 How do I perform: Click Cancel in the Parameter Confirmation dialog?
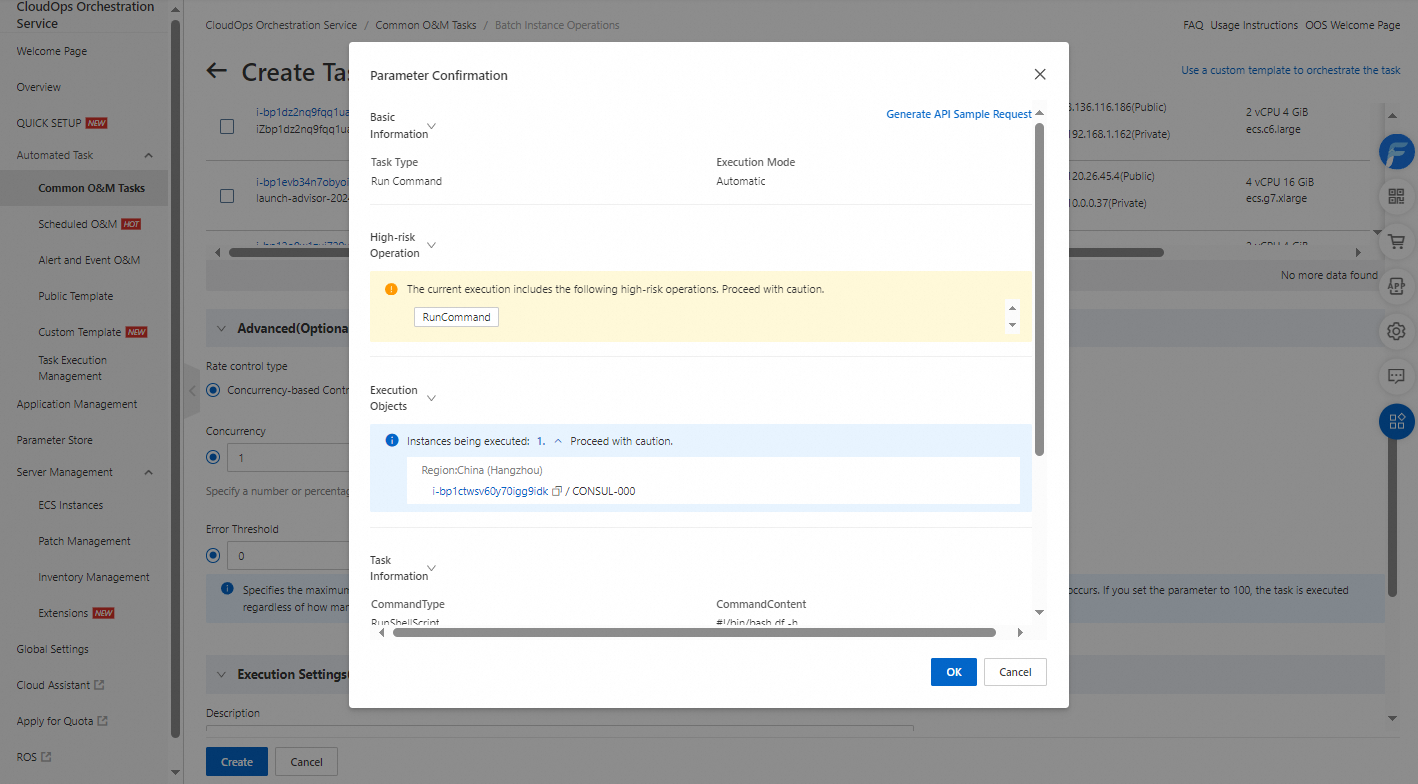pyautogui.click(x=1015, y=672)
